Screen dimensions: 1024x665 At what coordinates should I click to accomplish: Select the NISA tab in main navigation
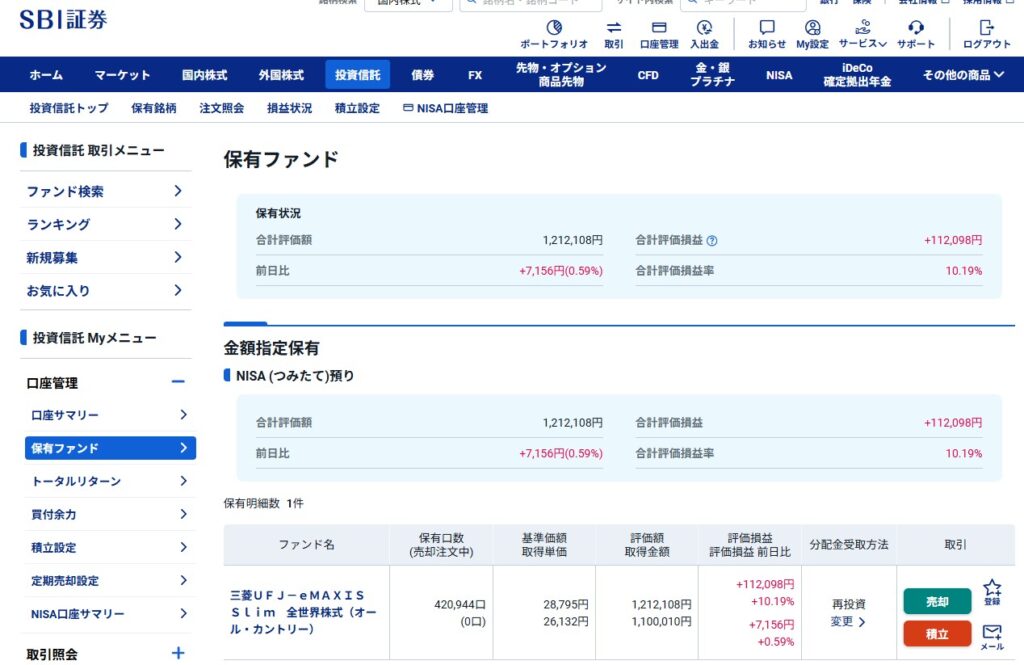pyautogui.click(x=779, y=75)
